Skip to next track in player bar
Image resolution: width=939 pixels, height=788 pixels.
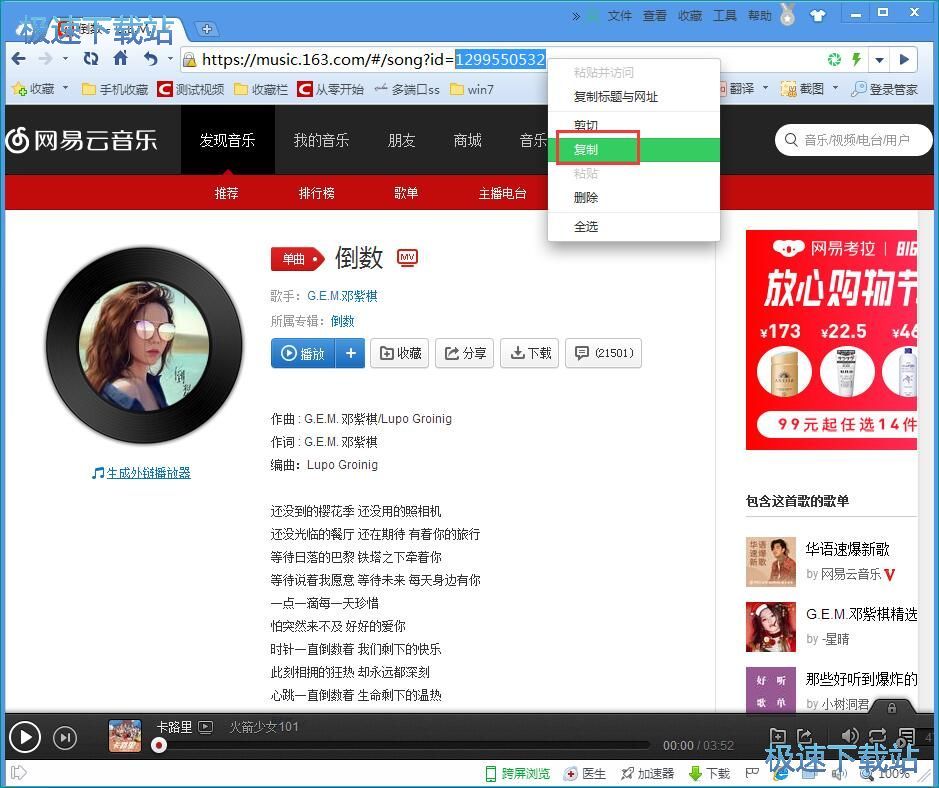tap(65, 738)
